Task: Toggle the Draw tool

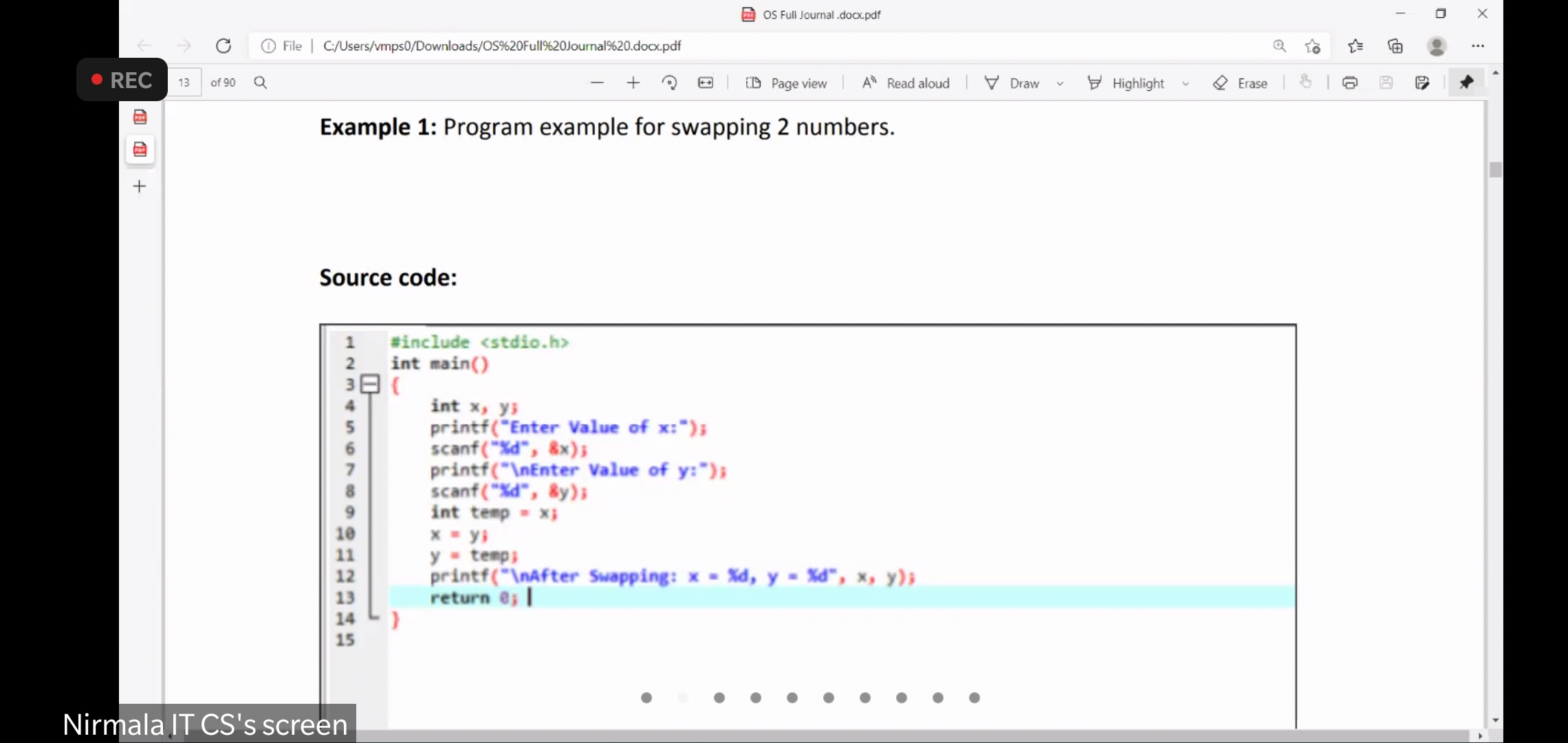Action: [1012, 83]
